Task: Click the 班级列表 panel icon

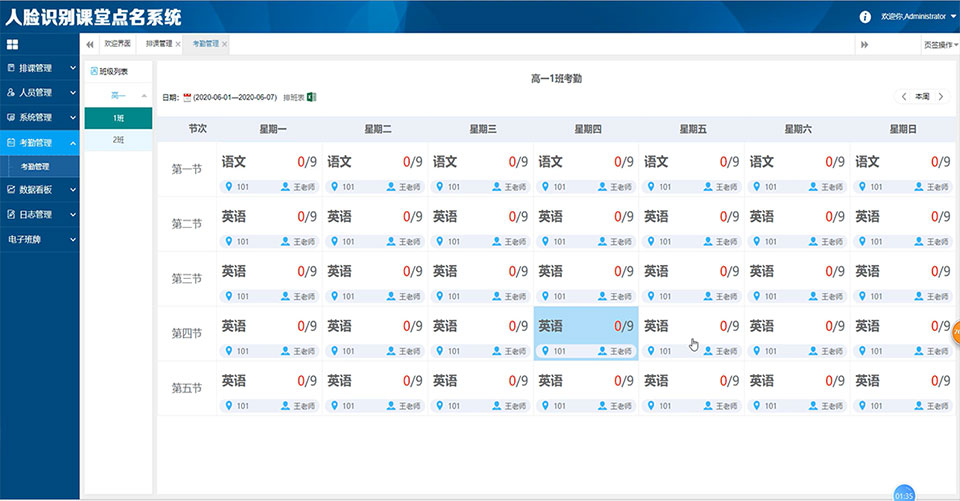Action: pyautogui.click(x=94, y=72)
